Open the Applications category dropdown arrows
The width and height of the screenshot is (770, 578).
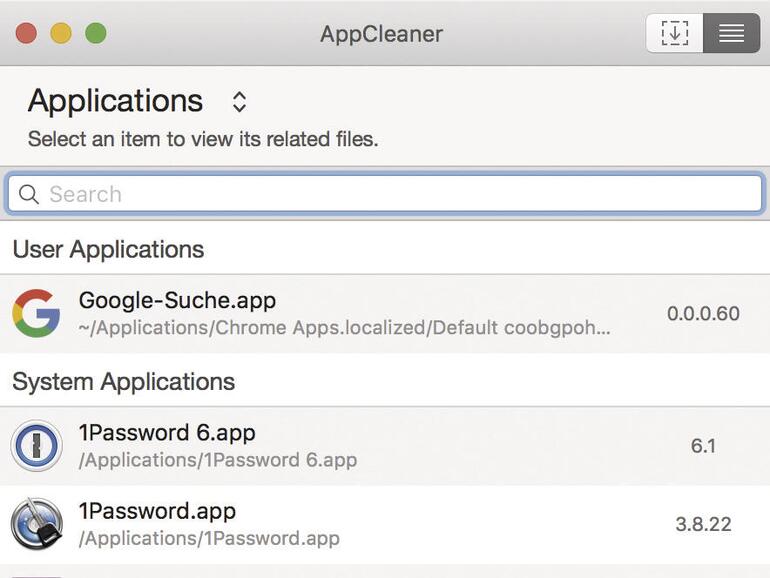coord(239,101)
